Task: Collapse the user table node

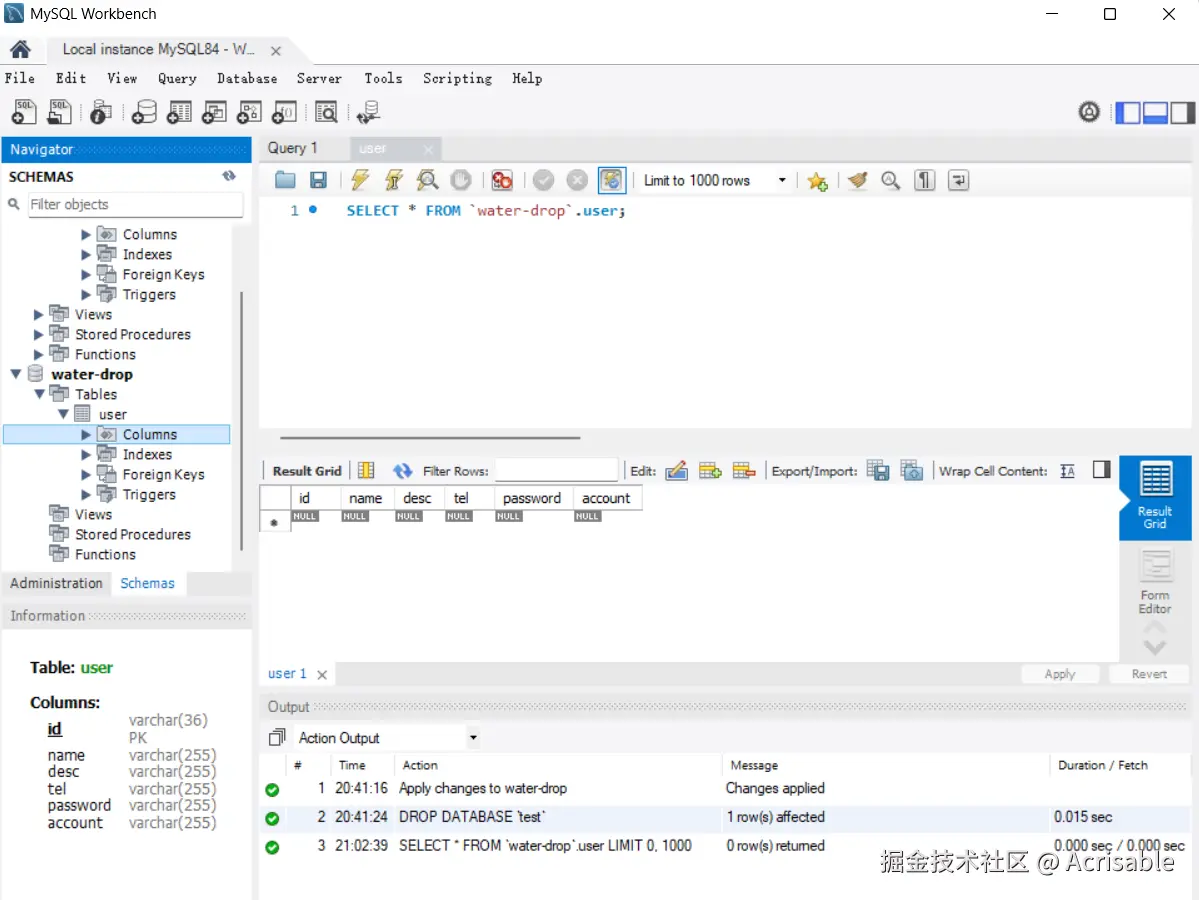Action: coord(63,414)
